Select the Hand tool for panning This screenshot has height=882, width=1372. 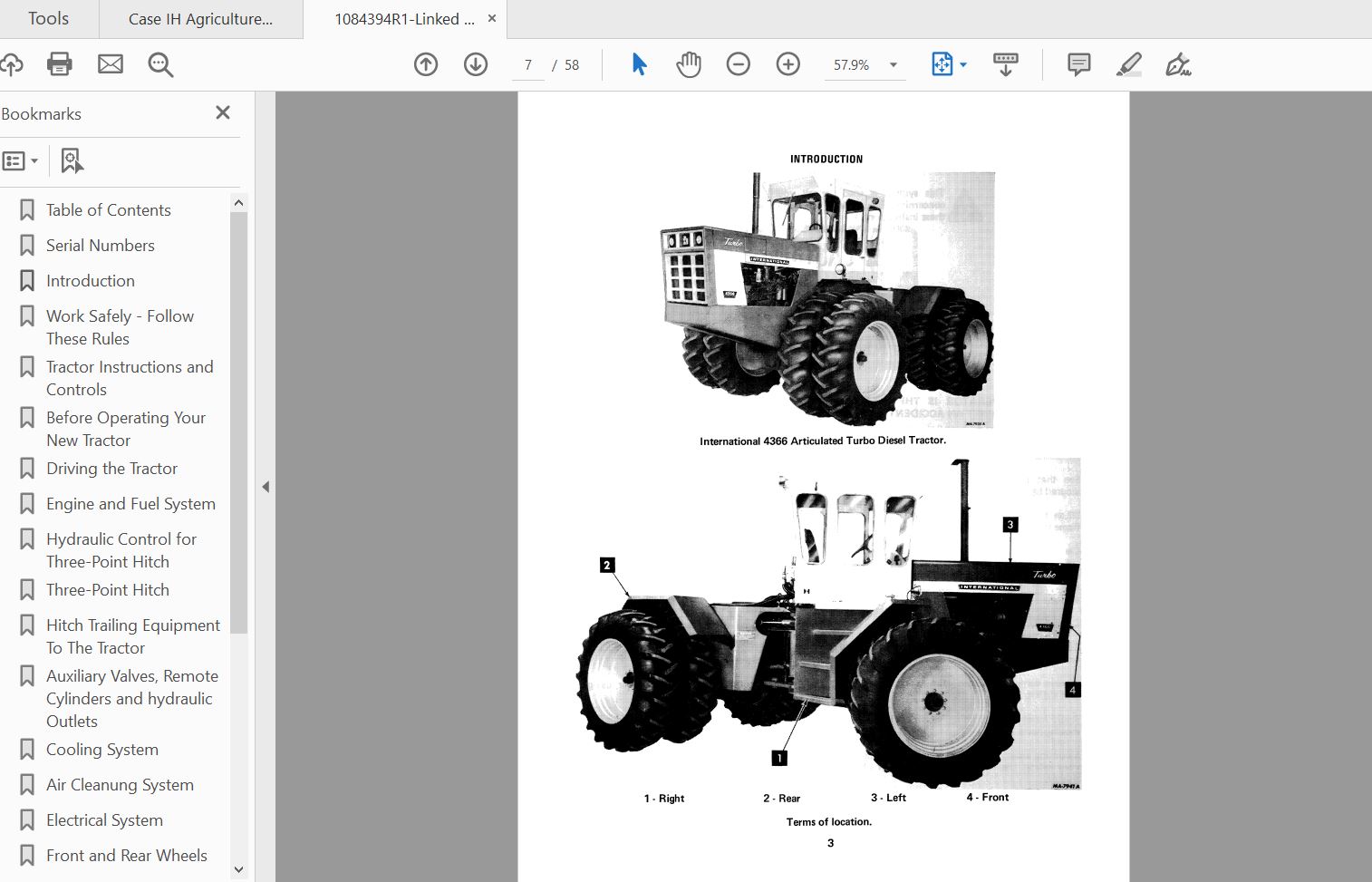pyautogui.click(x=689, y=64)
